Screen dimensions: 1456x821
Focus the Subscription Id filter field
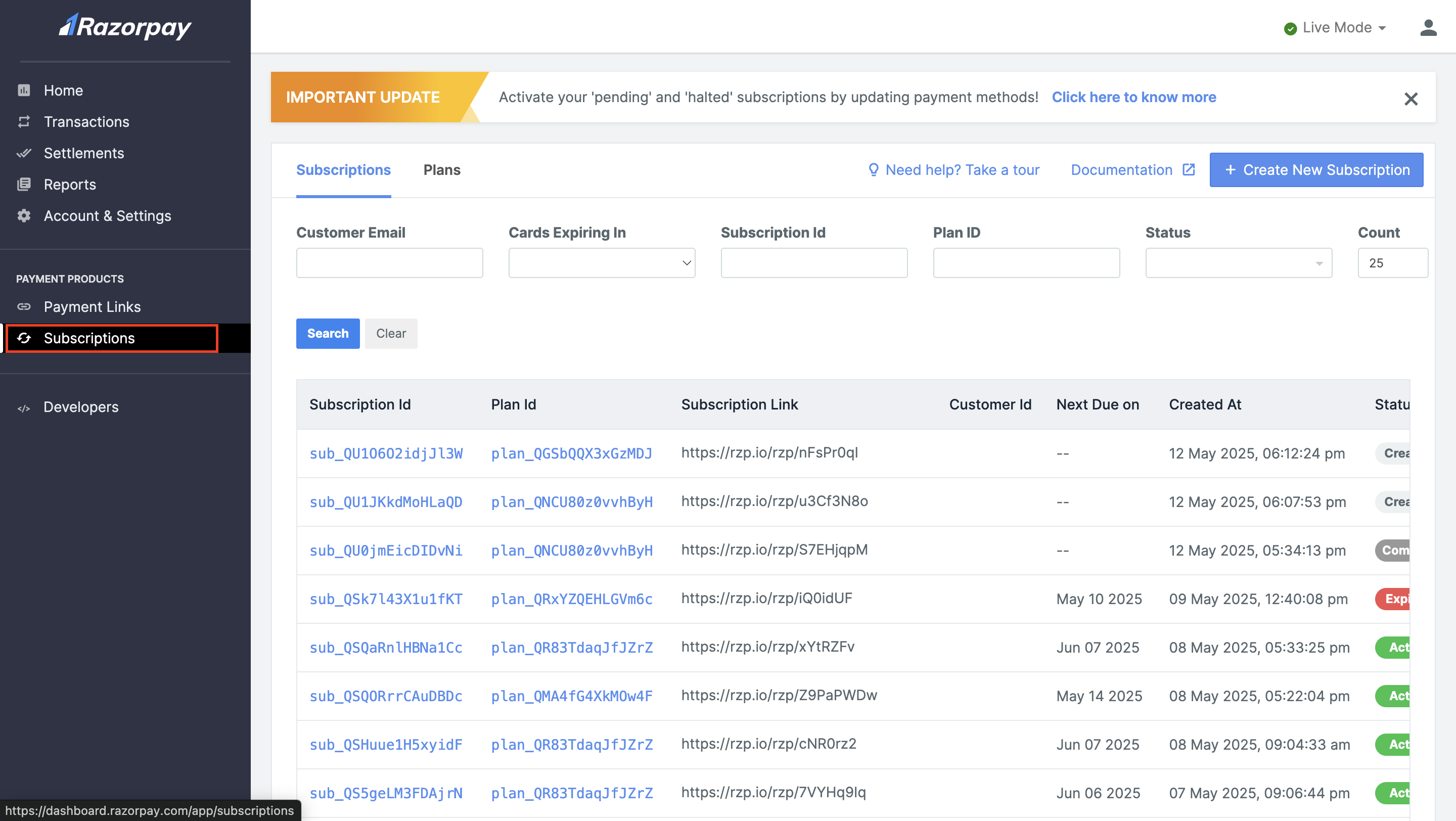point(814,263)
